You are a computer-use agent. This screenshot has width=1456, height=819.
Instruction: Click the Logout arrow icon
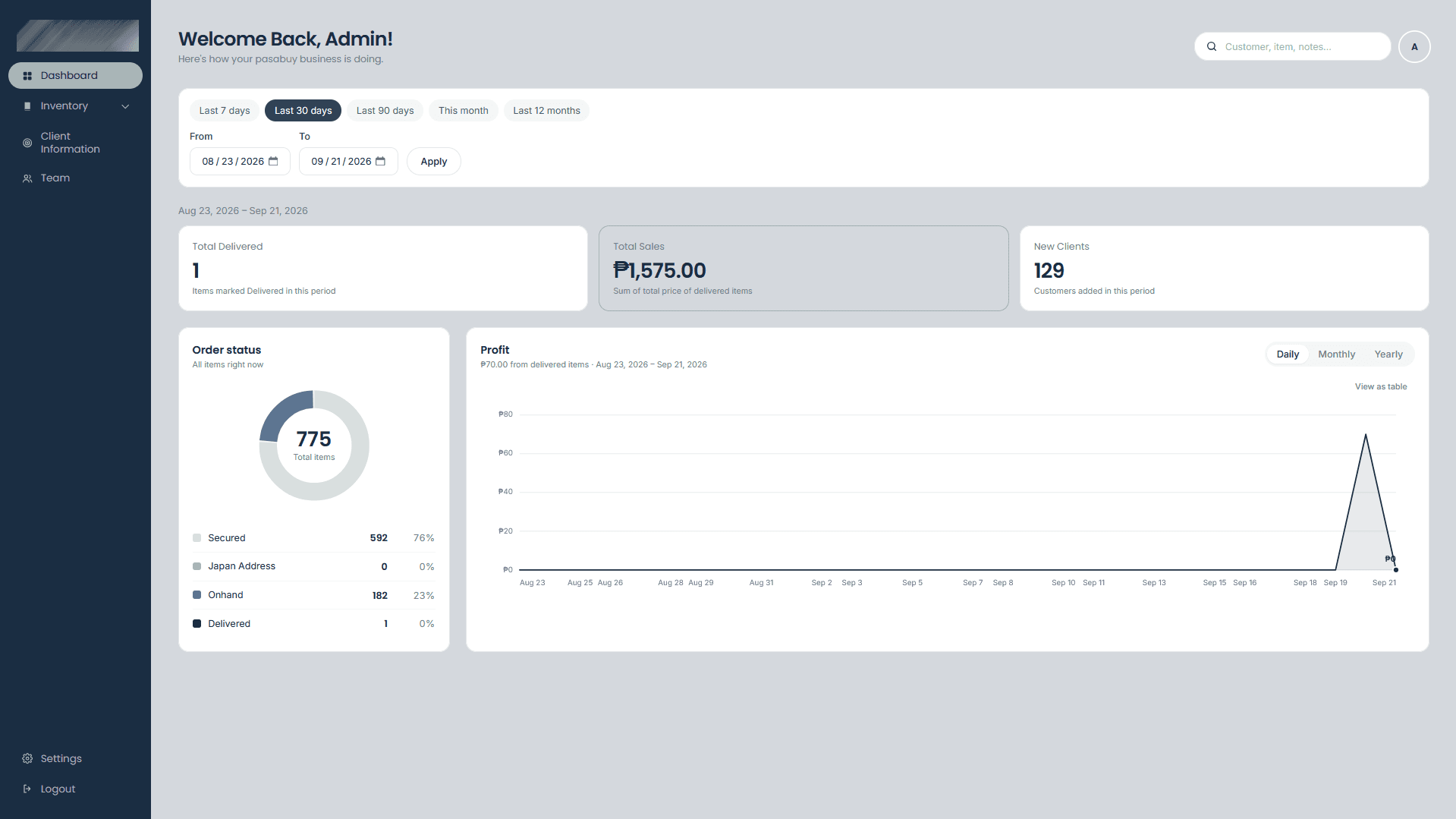(x=27, y=789)
